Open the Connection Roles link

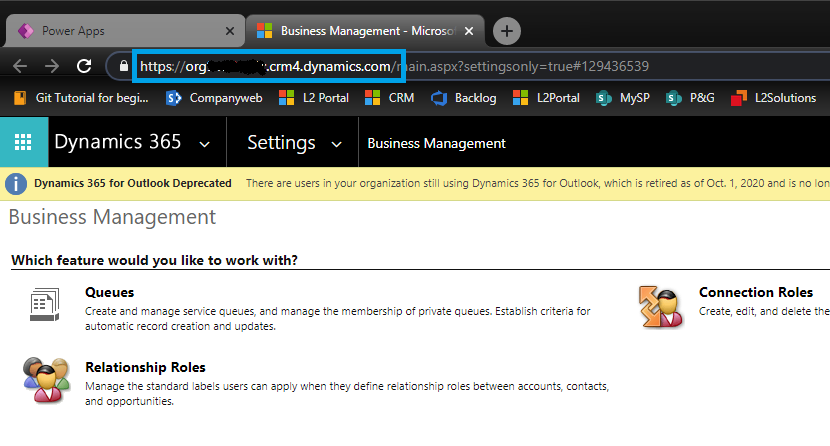point(755,293)
